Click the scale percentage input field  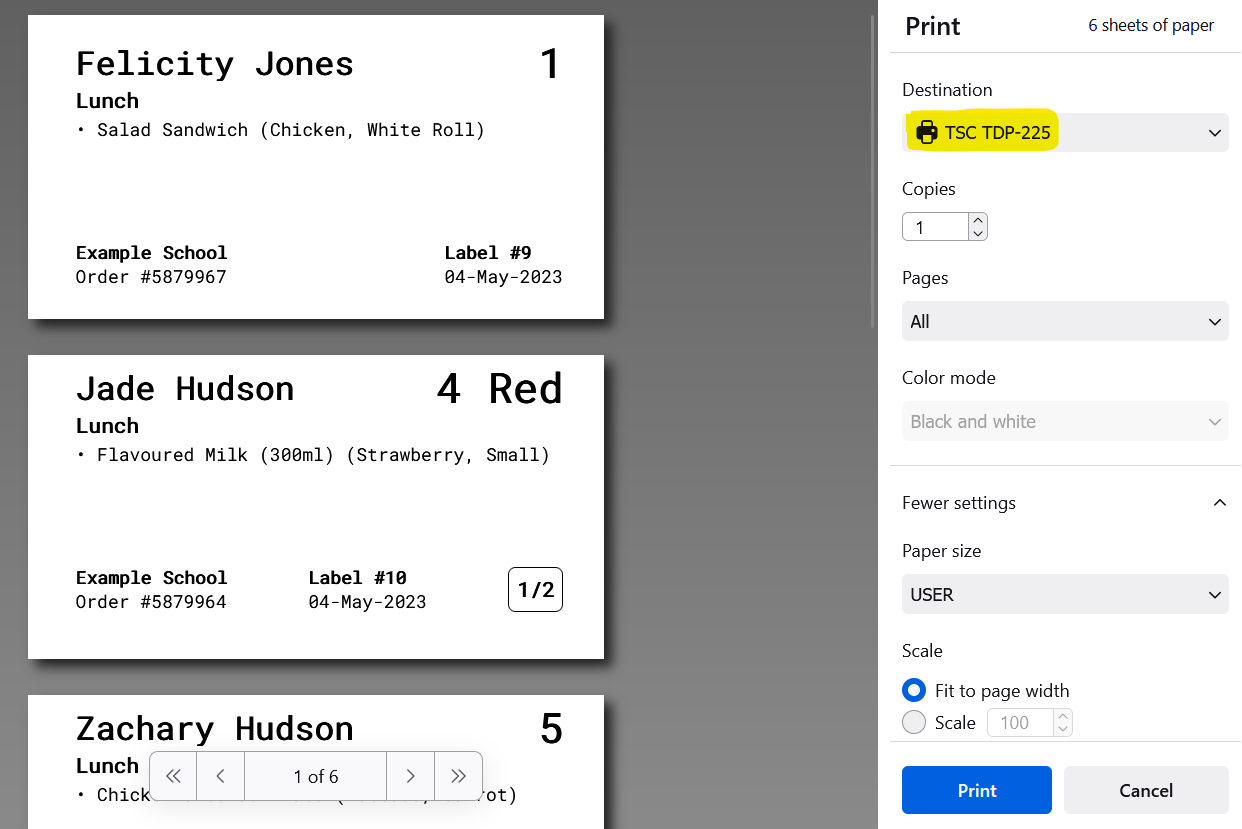click(x=1020, y=722)
